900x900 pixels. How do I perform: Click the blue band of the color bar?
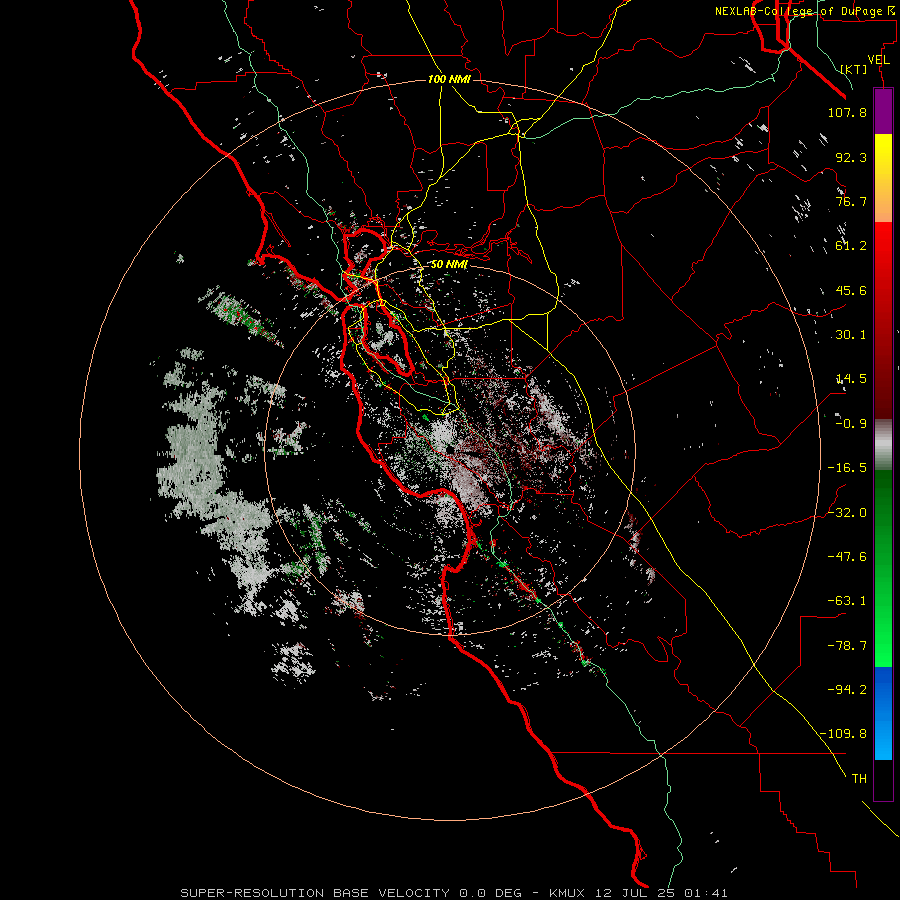(883, 713)
